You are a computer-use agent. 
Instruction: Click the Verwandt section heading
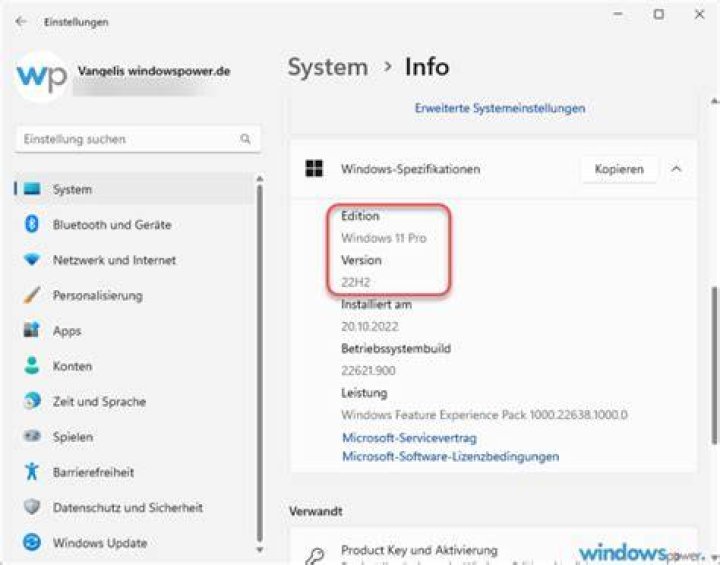tap(316, 511)
